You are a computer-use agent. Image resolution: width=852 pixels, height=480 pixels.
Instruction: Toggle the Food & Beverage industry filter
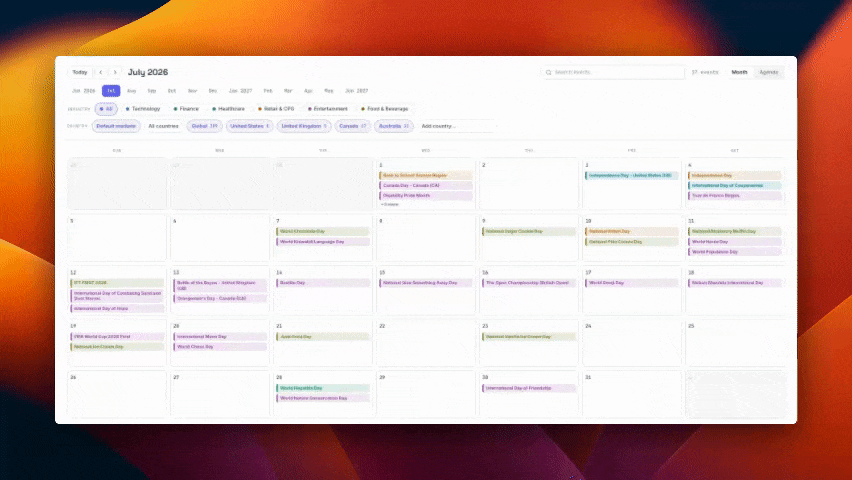385,109
